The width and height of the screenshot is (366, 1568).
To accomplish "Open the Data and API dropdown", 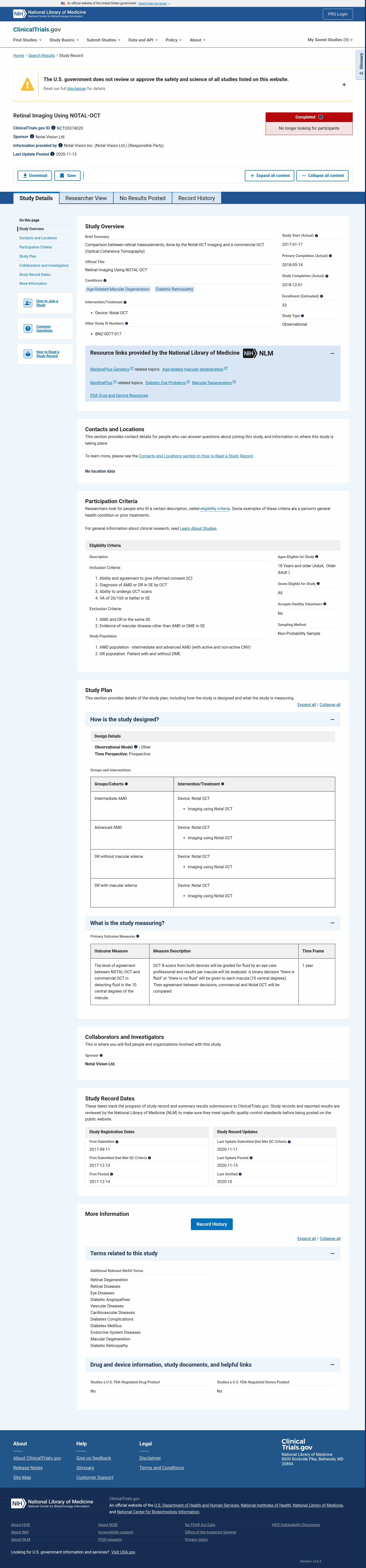I will (143, 40).
